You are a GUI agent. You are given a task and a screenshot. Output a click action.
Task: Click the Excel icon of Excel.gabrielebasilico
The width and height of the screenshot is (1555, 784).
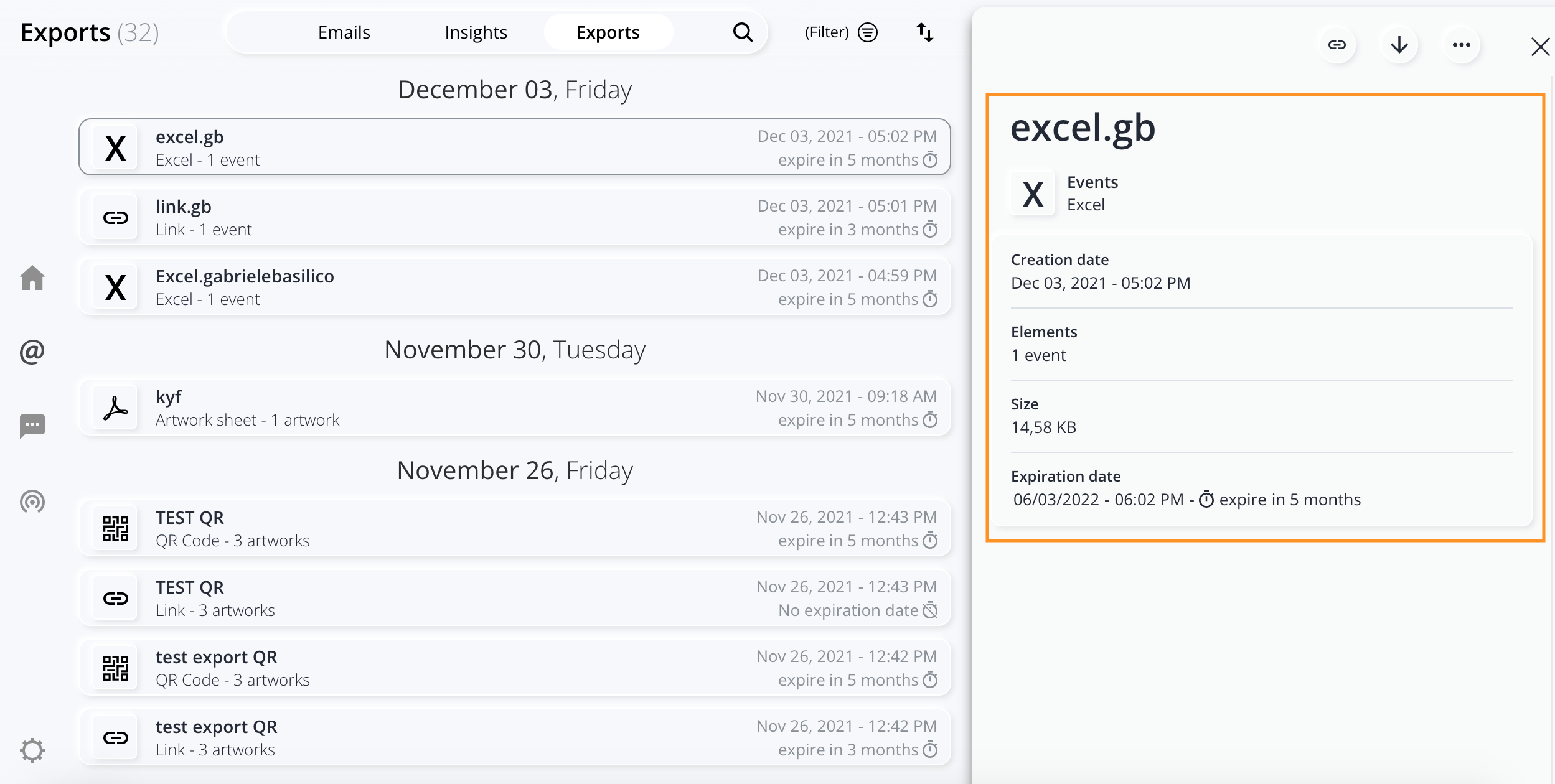(115, 287)
